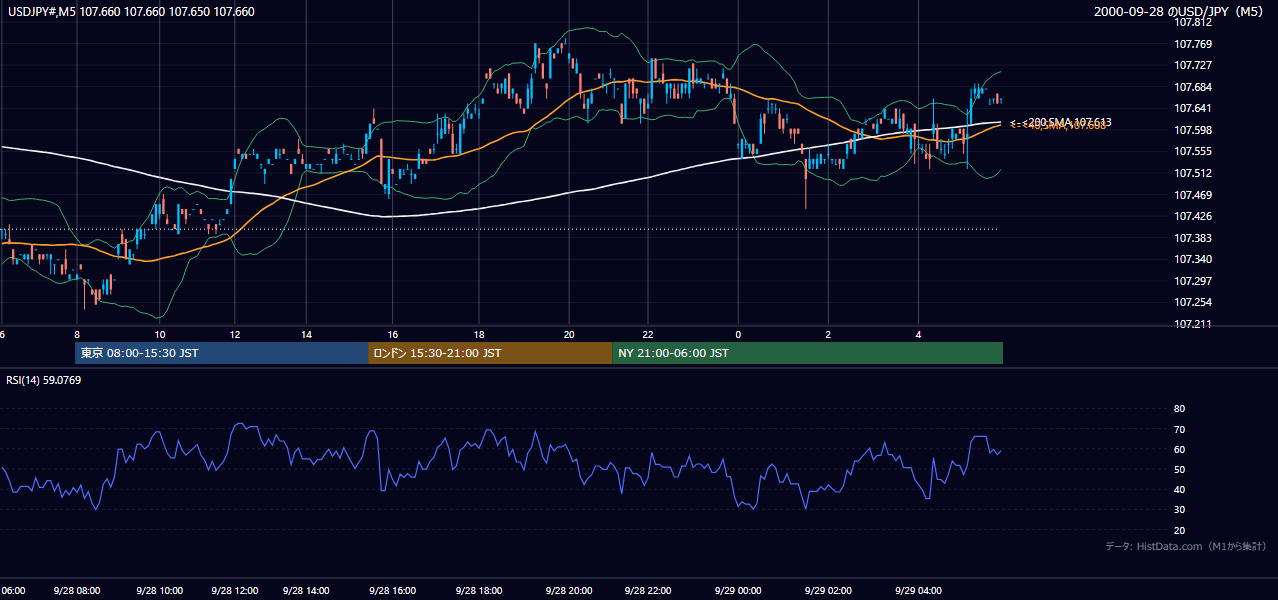Click the price axis value 107.684
Image resolution: width=1278 pixels, height=600 pixels.
point(1193,87)
